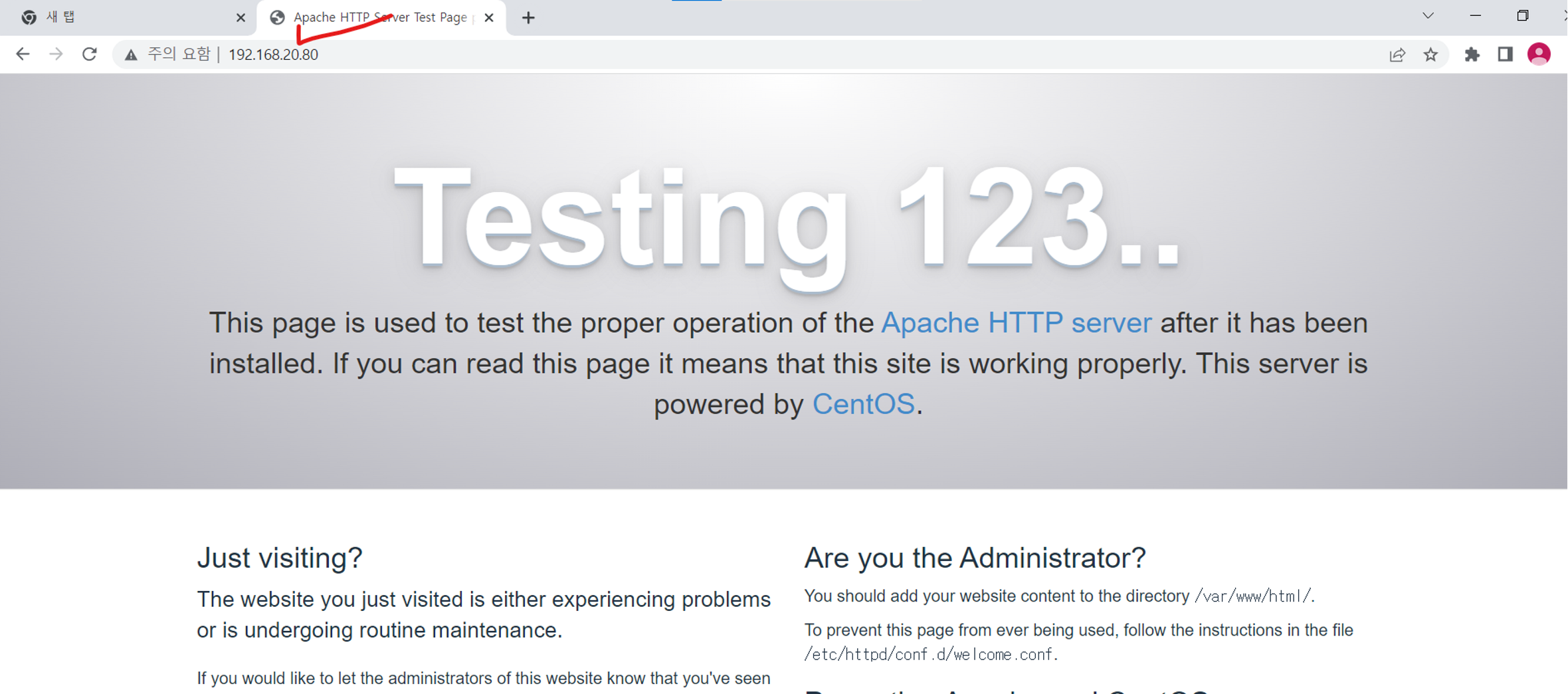The image size is (1568, 694).
Task: Share this page via share icon
Action: pyautogui.click(x=1397, y=55)
